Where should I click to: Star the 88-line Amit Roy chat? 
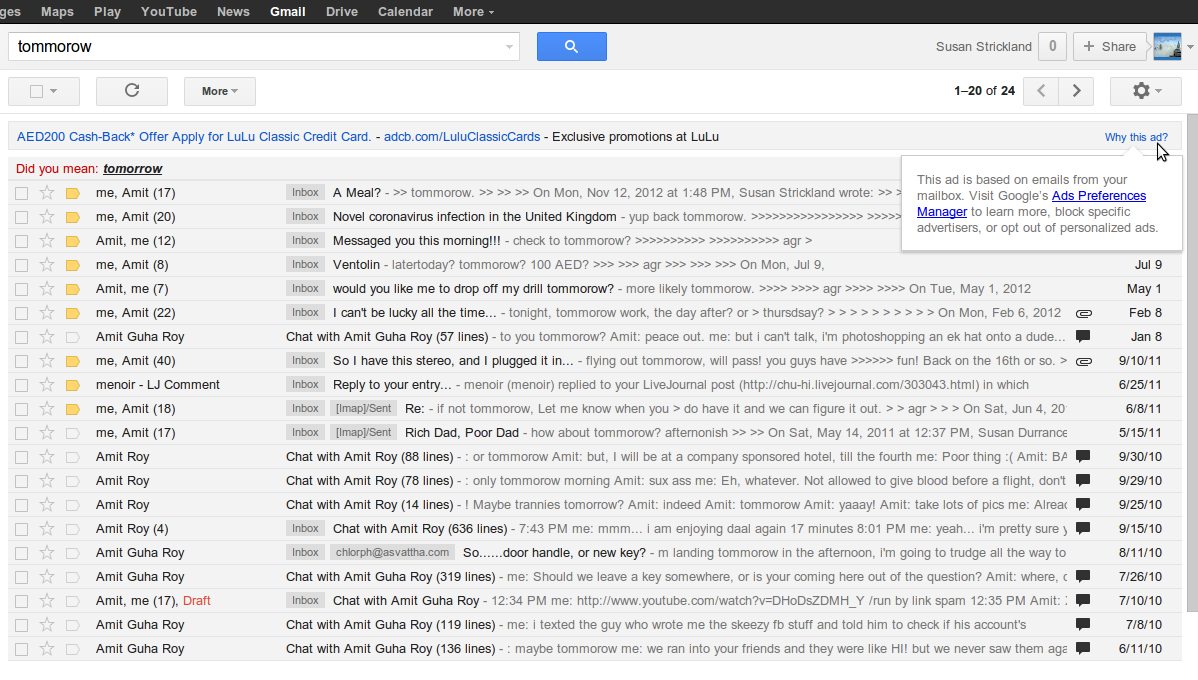pyautogui.click(x=47, y=457)
